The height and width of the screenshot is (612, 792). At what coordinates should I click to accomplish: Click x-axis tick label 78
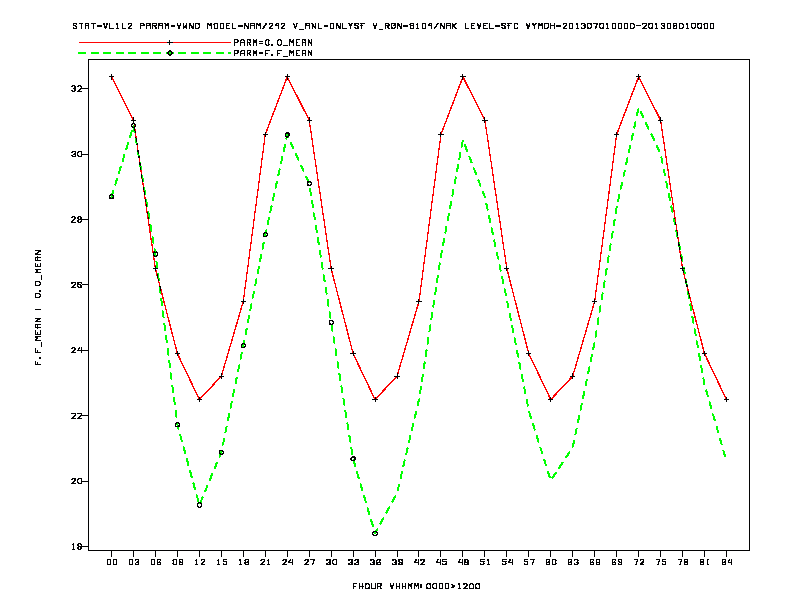click(682, 562)
